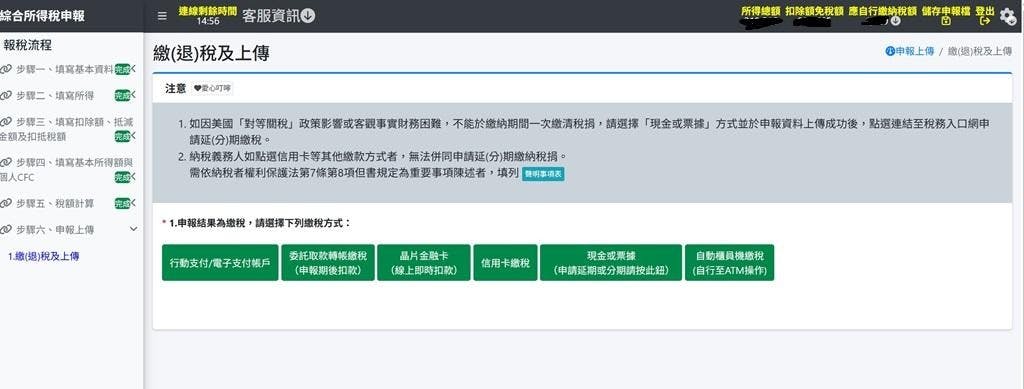Click the 綜合所得稅申報 title

click(x=42, y=16)
